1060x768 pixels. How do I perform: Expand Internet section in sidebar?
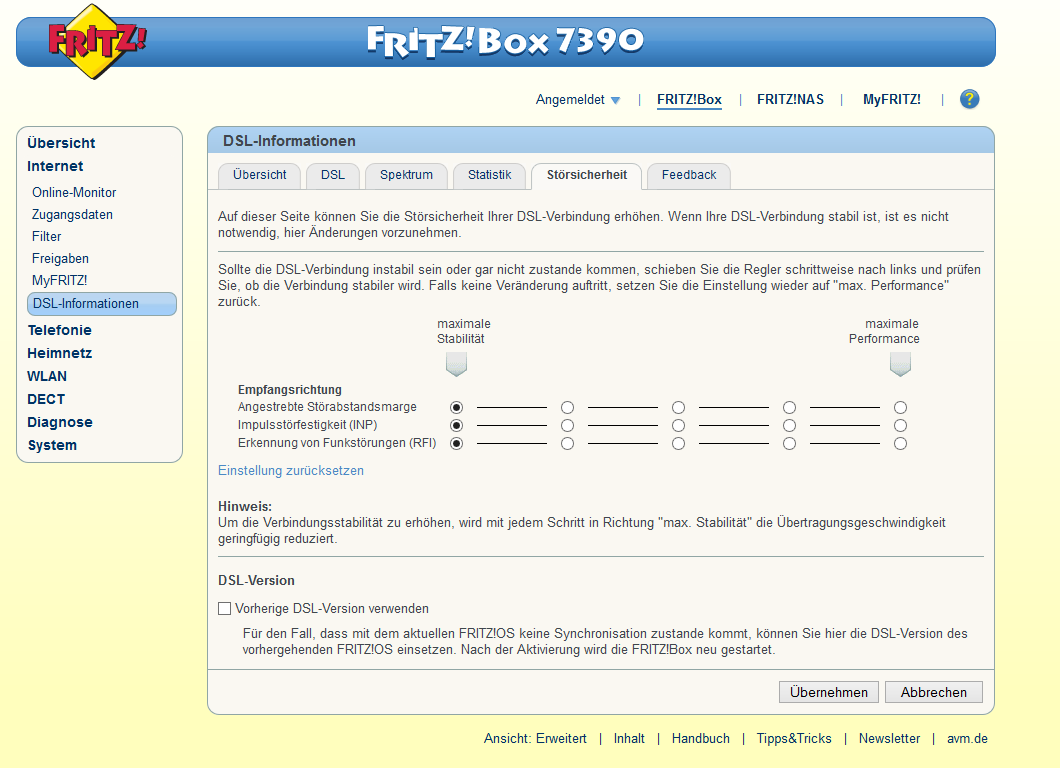pyautogui.click(x=55, y=166)
